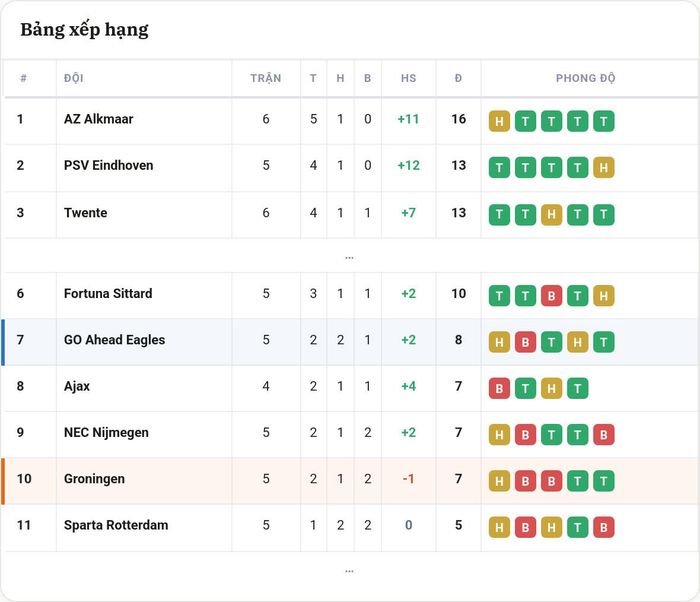Viewport: 700px width, 602px height.
Task: Click Sparta Rotterdam's green T form badge
Action: tap(577, 527)
